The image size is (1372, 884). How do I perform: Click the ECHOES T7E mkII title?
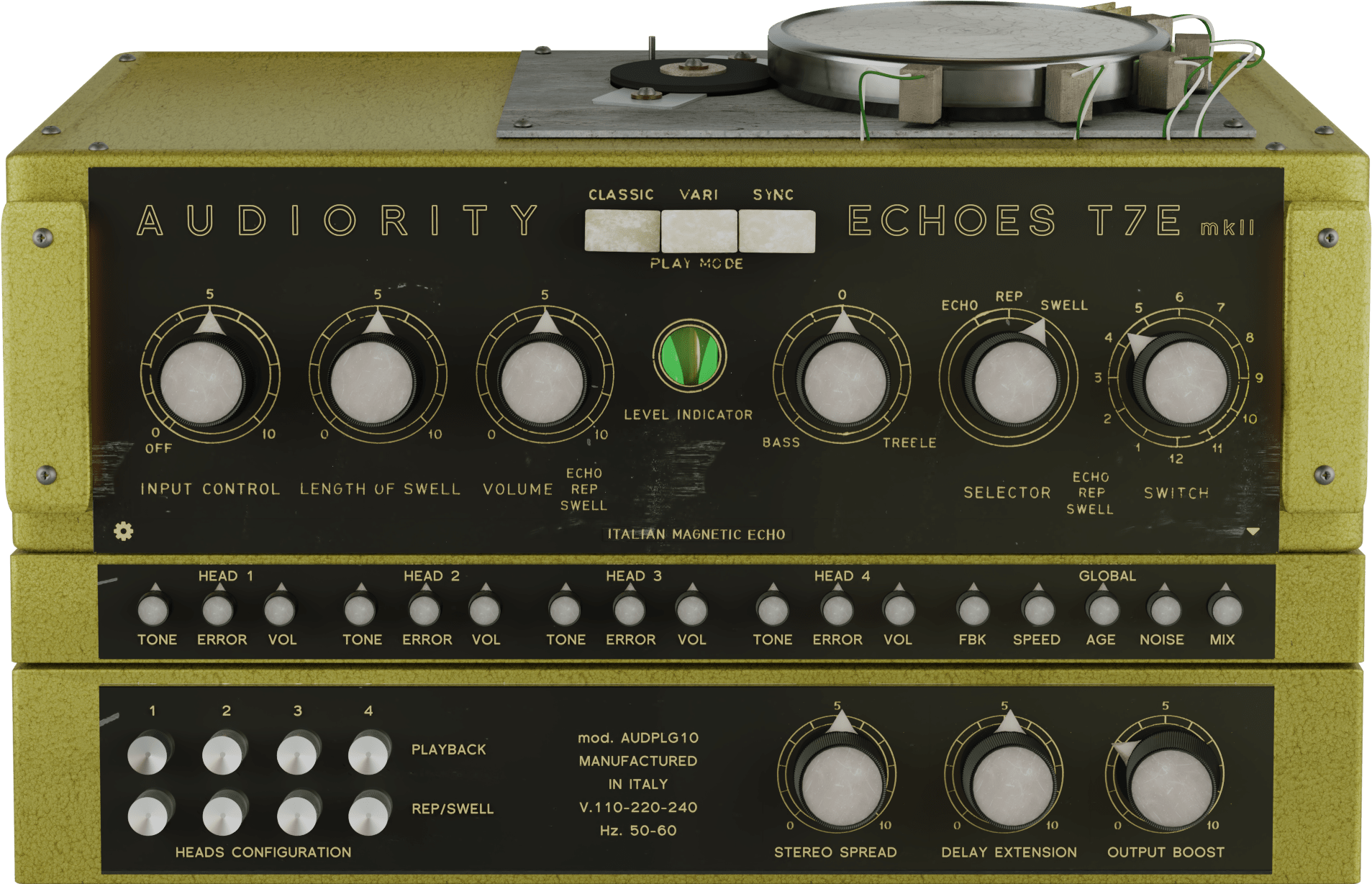click(1052, 220)
